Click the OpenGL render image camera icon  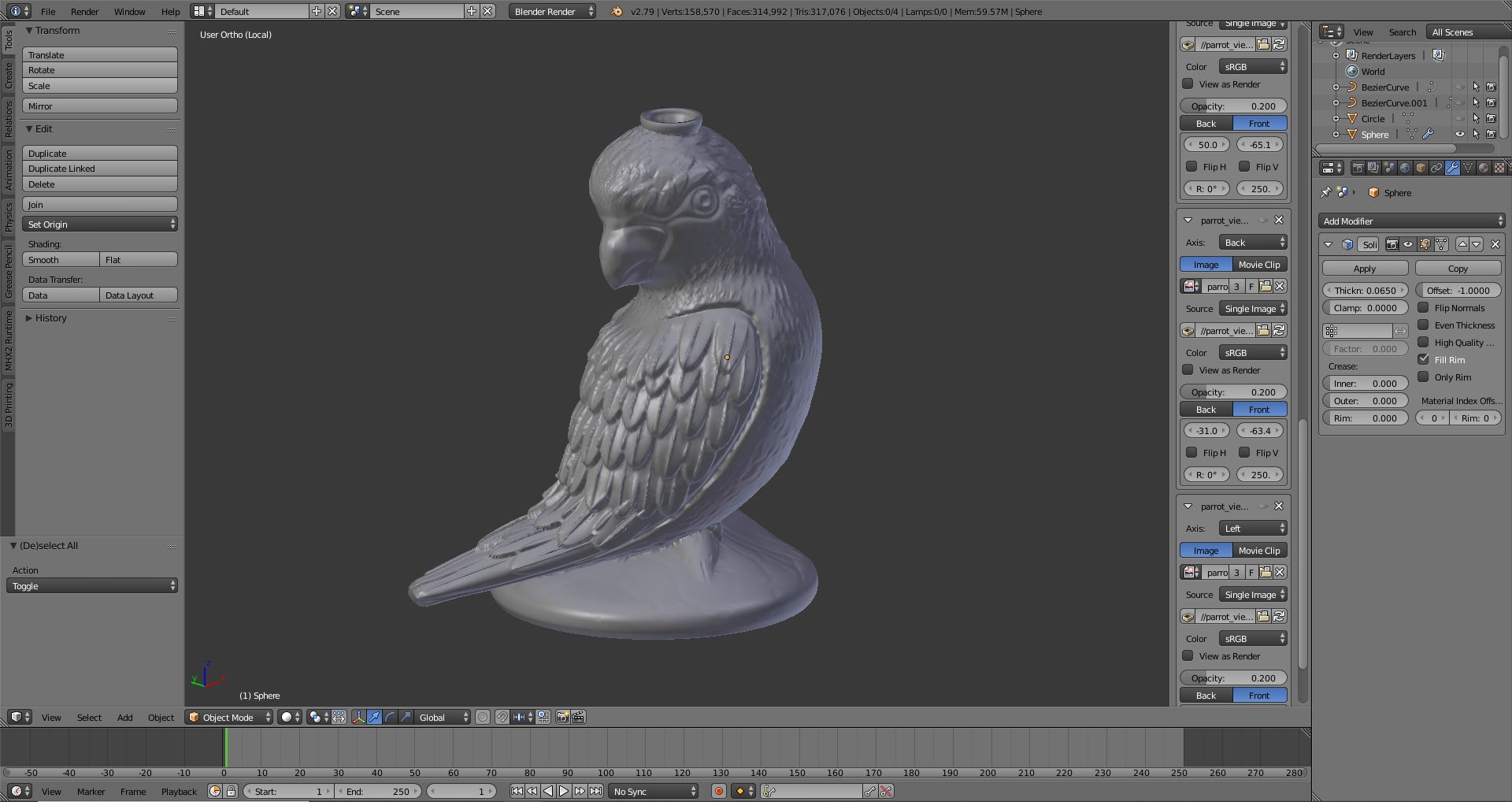coord(562,717)
